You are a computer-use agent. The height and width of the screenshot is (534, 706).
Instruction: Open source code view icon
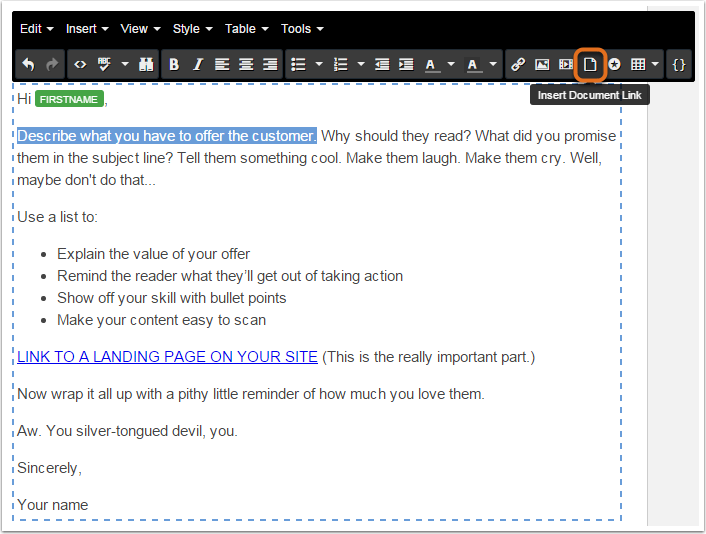tap(80, 65)
